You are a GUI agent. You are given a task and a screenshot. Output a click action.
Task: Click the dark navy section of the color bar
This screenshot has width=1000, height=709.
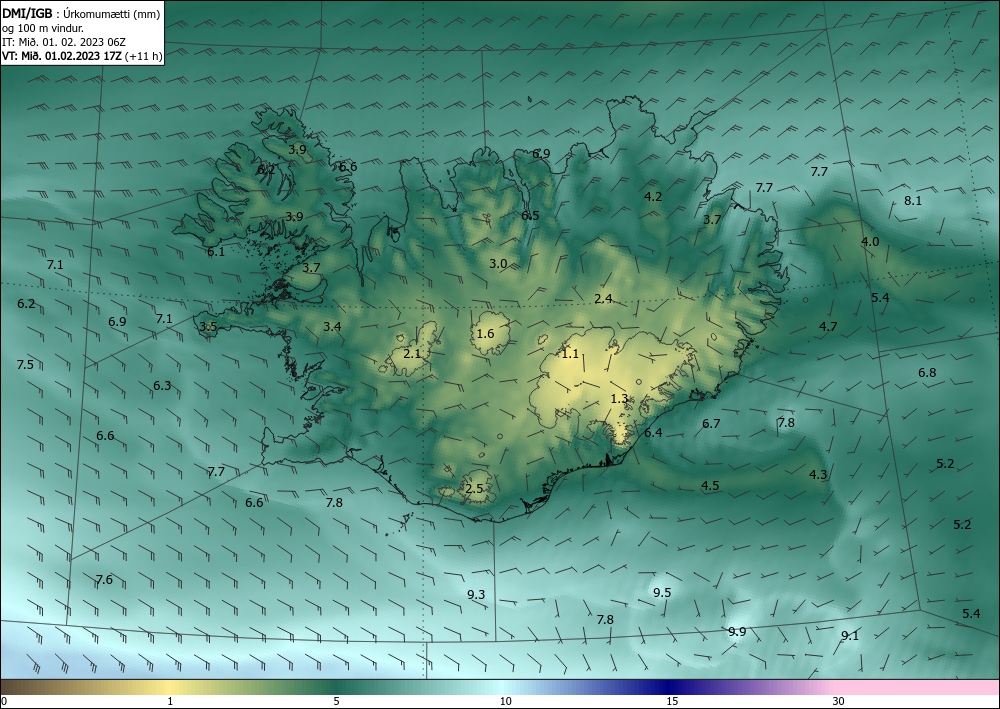pyautogui.click(x=670, y=687)
